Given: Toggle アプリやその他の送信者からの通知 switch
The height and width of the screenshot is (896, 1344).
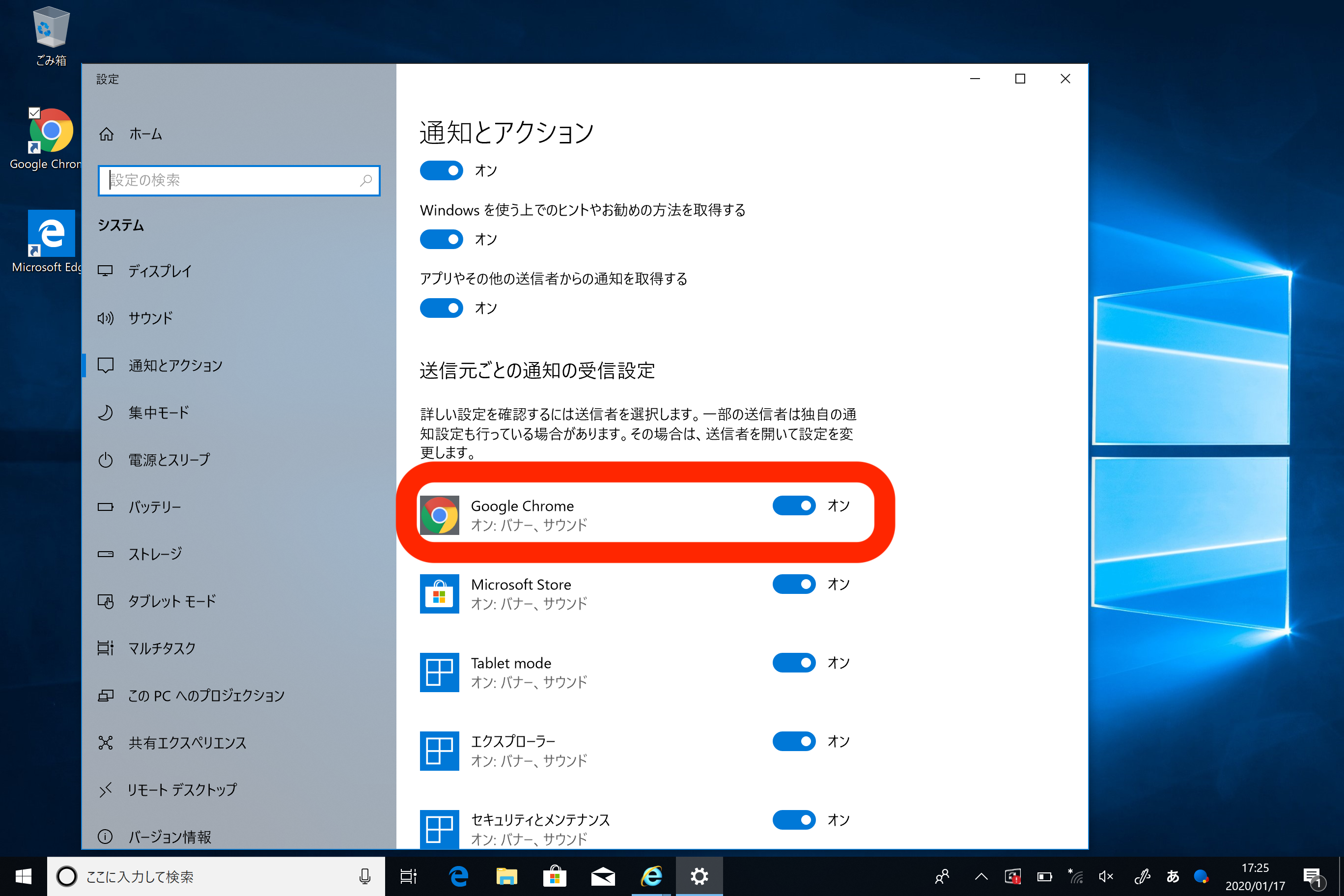Looking at the screenshot, I should click(x=441, y=308).
